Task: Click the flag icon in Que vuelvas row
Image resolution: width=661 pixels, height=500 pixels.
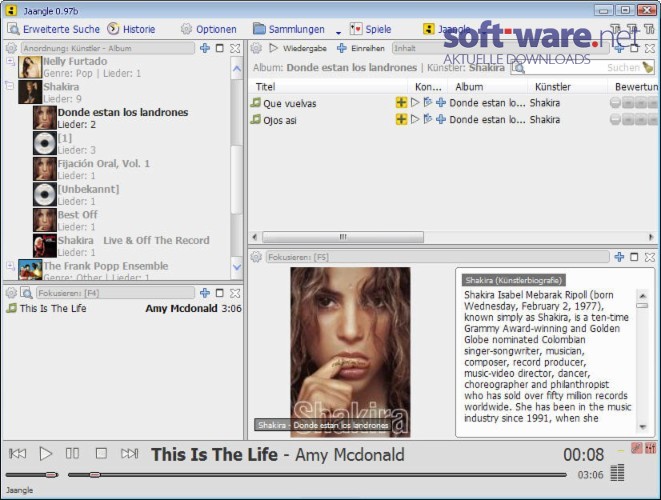Action: 428,102
